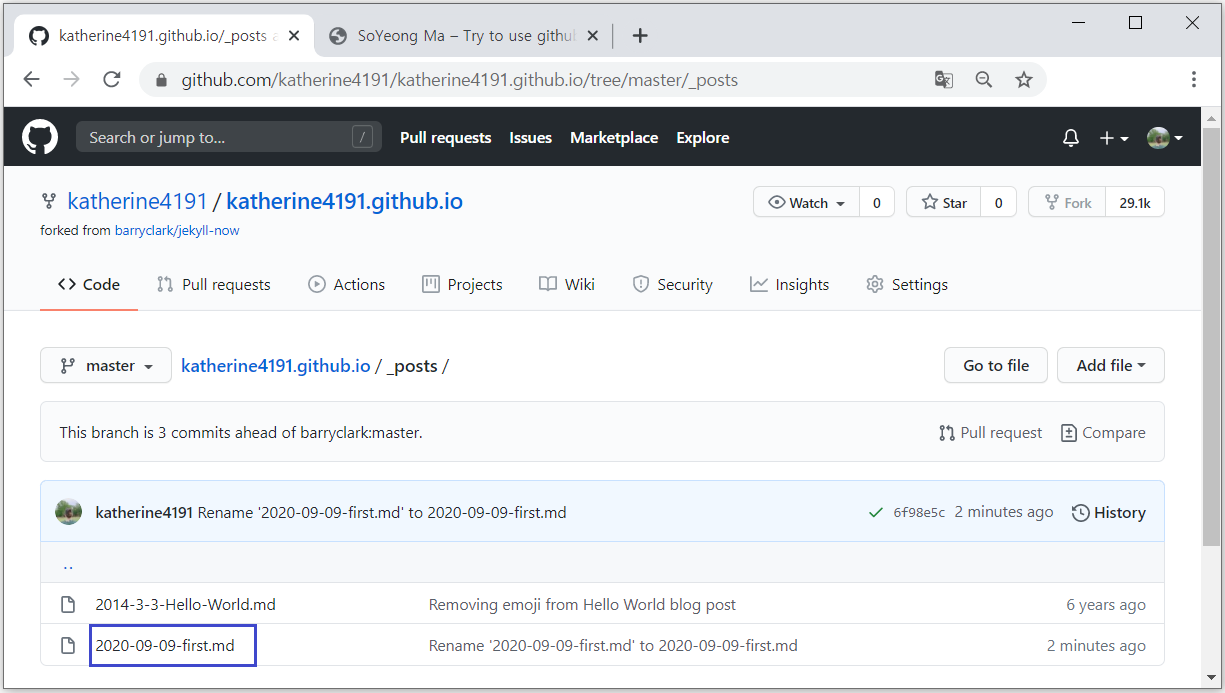This screenshot has width=1225, height=693.
Task: Open the master branch selector
Action: (106, 365)
